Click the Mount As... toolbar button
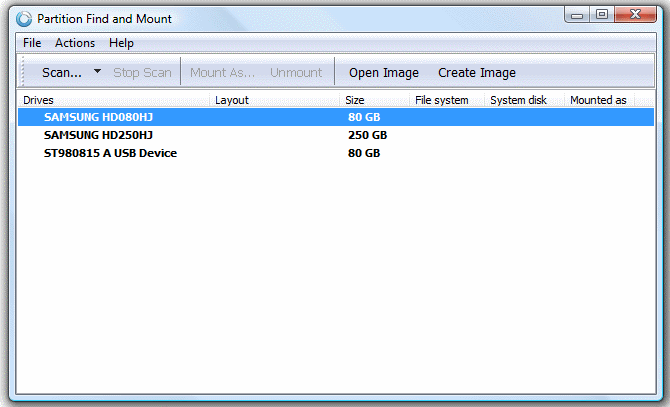670x407 pixels. 223,73
